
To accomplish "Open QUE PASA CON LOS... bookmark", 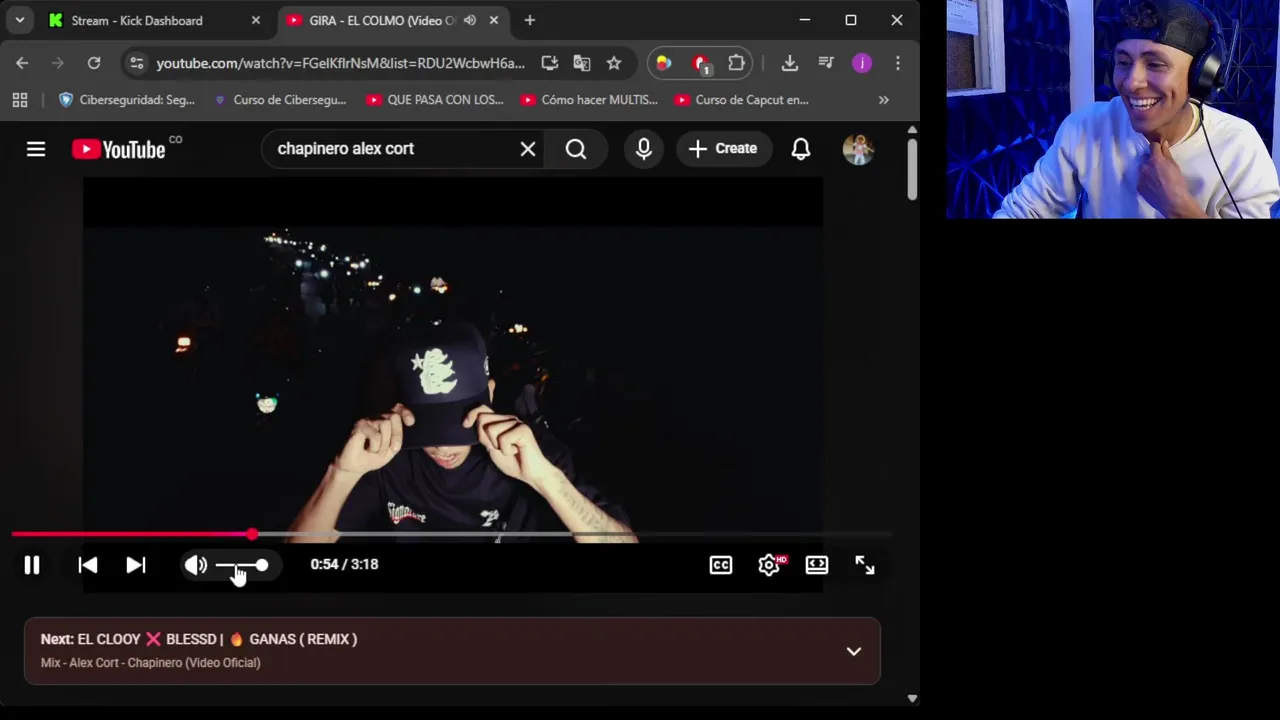I will (435, 100).
